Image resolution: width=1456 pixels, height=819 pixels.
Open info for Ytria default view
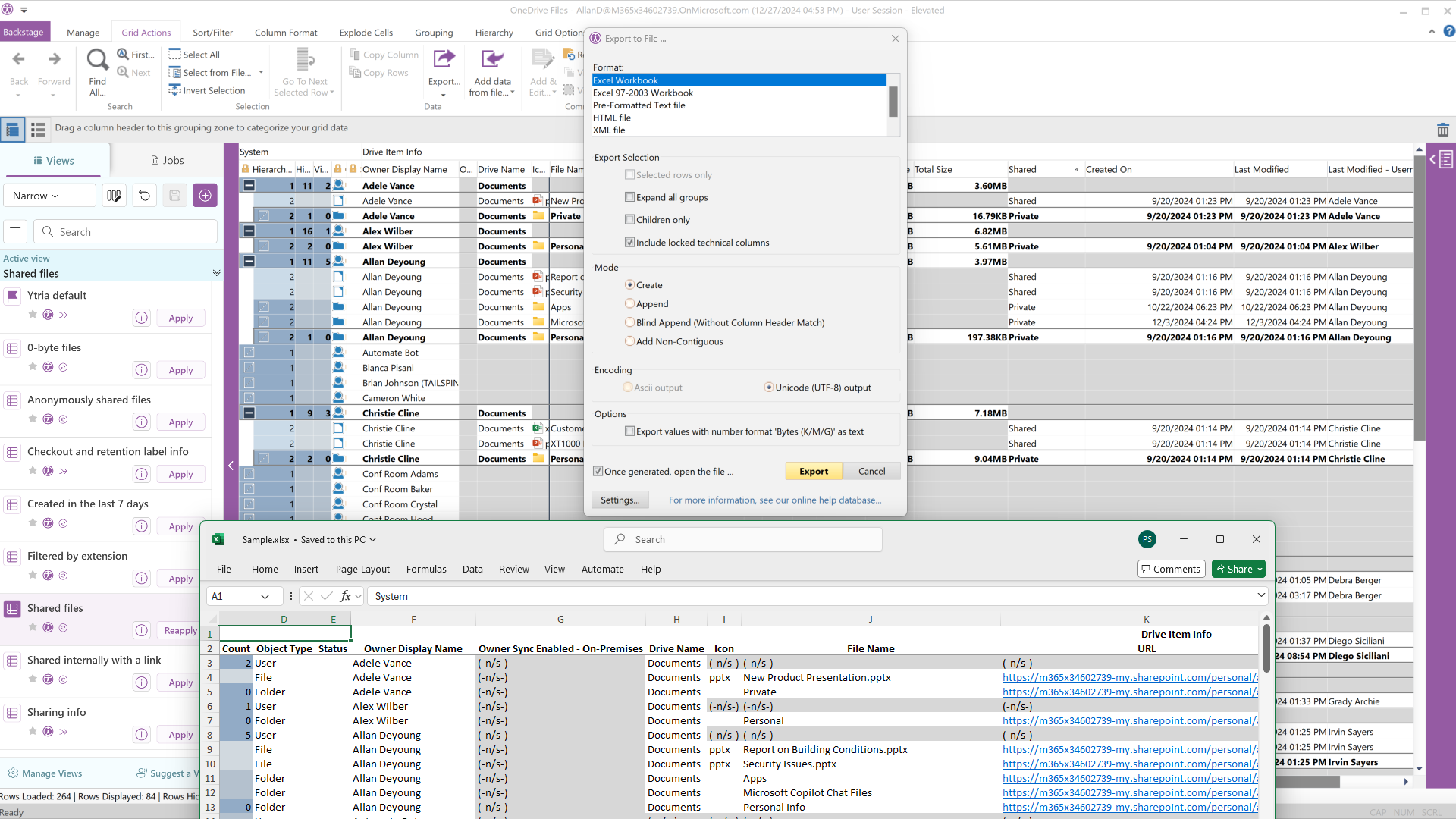(x=142, y=318)
